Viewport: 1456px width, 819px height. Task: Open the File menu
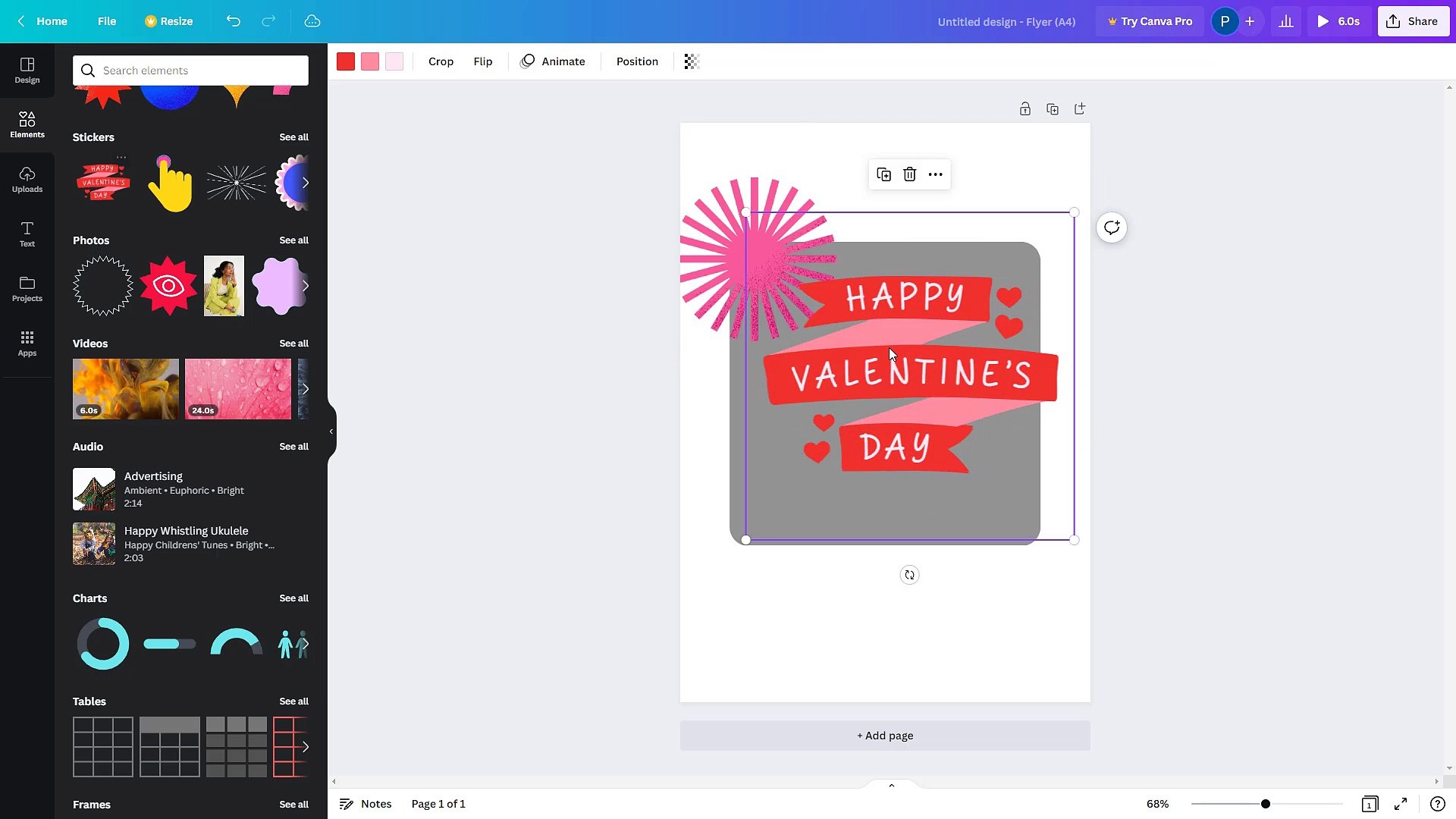point(106,21)
